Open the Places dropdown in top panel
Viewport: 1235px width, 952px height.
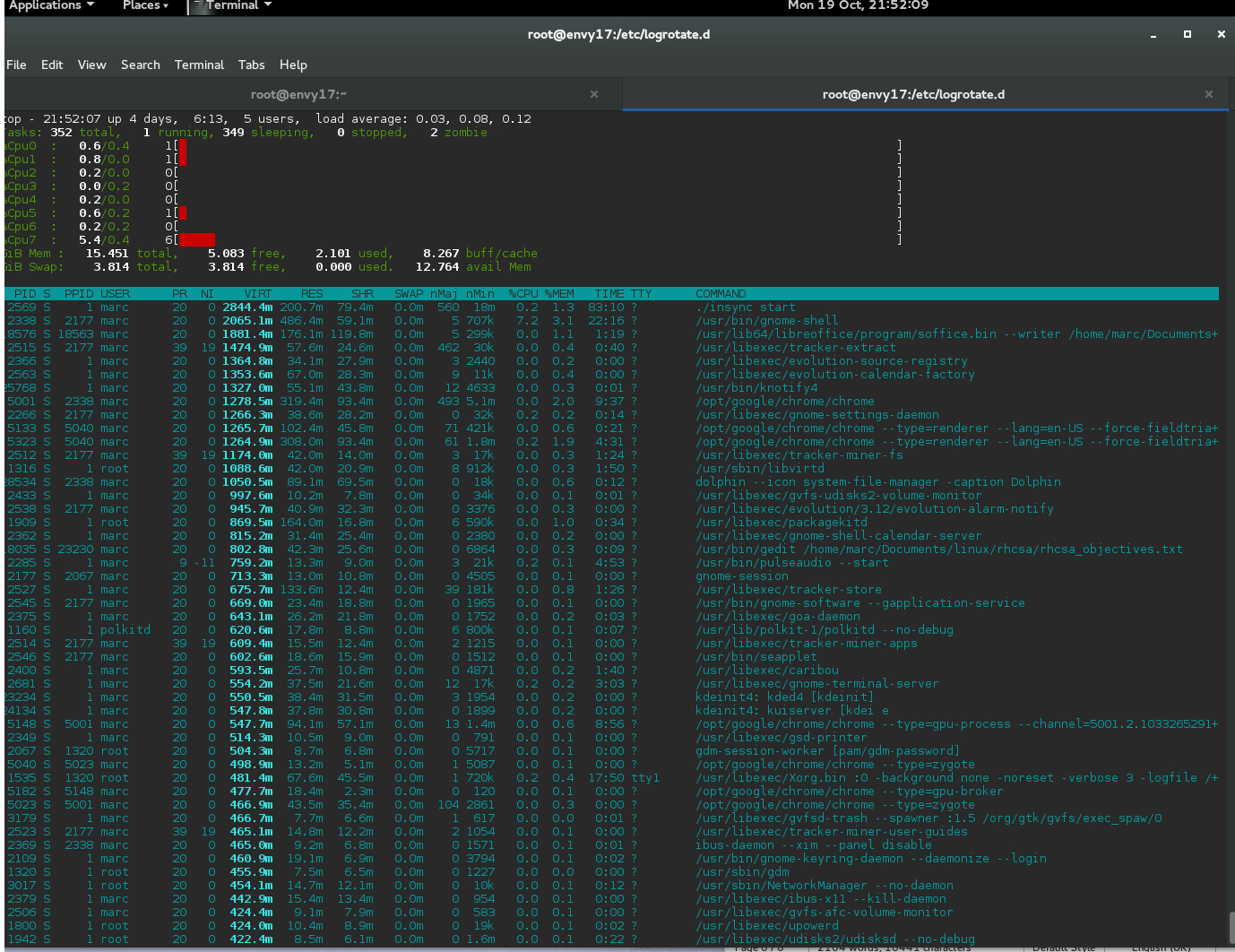tap(145, 5)
